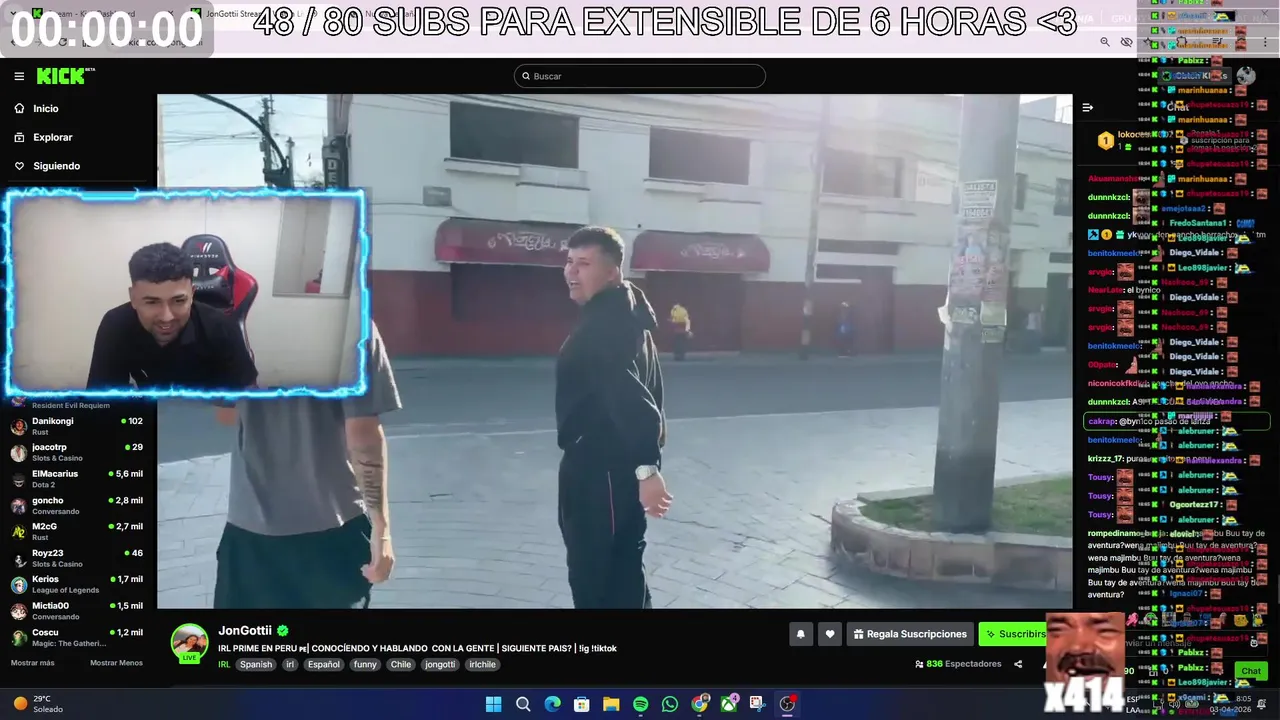Open Google Chrome from the taskbar
The width and height of the screenshot is (1280, 720).
[699, 704]
